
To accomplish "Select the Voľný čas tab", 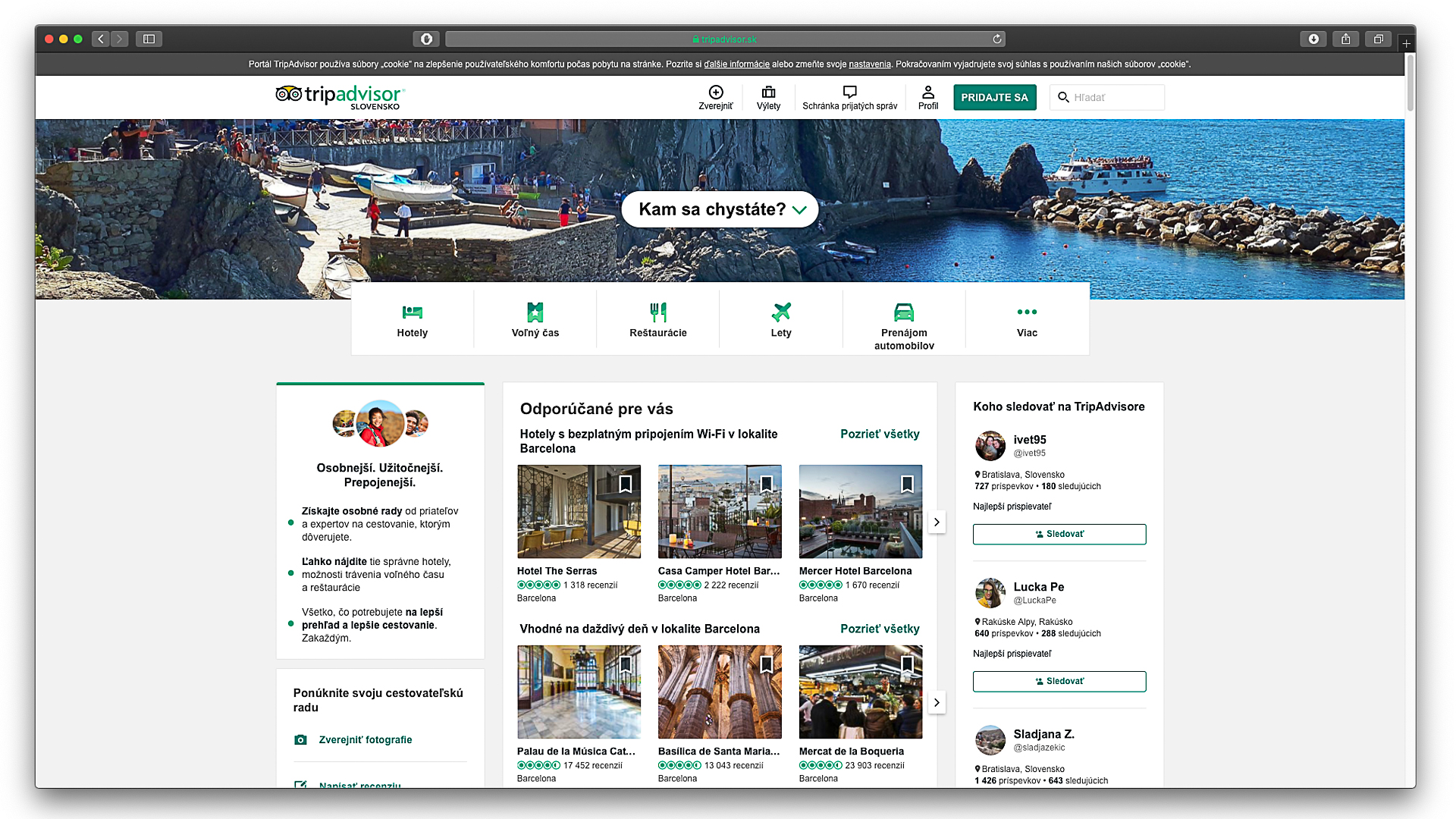I will click(x=535, y=320).
